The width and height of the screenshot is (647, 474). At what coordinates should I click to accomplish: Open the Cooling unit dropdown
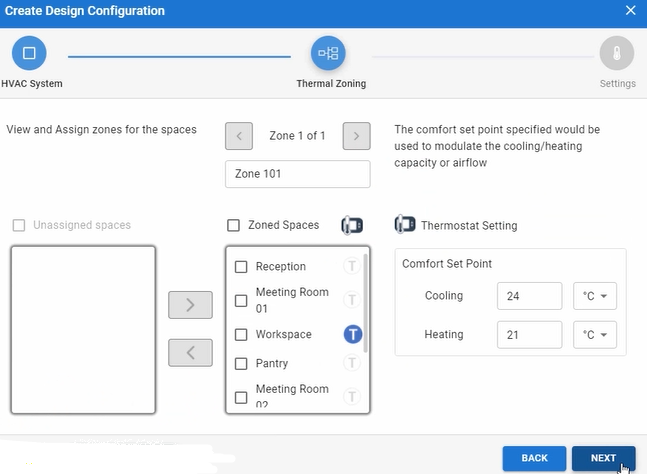[595, 296]
